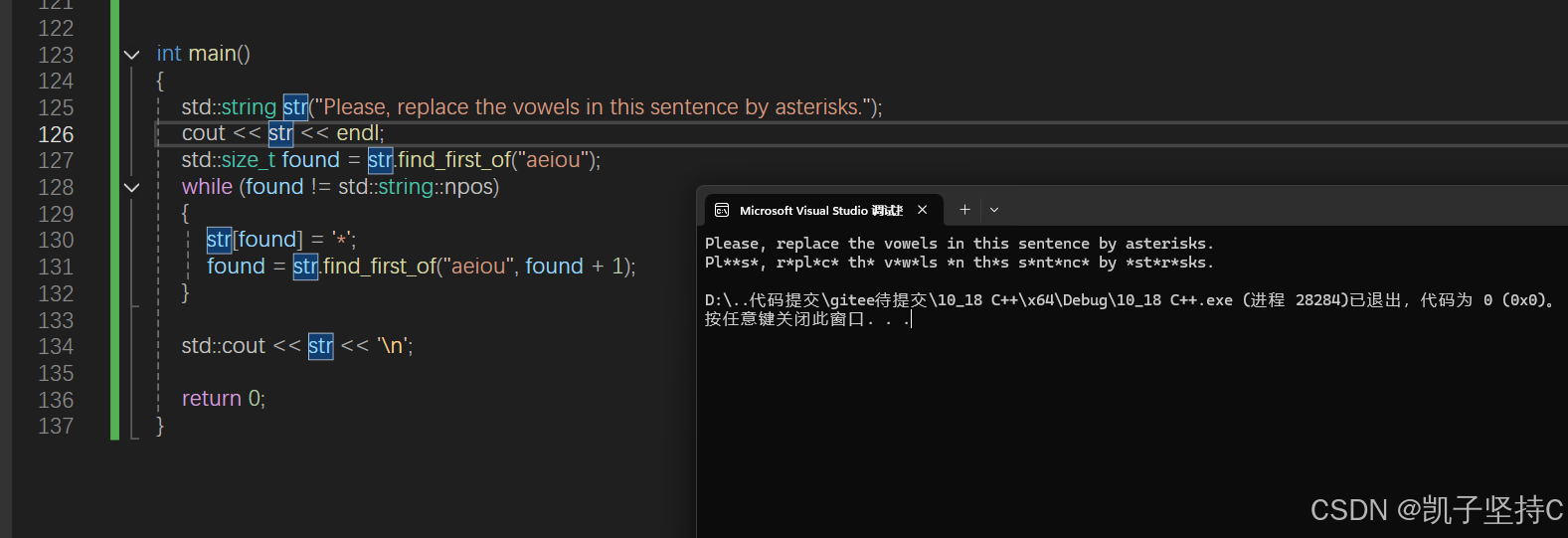Image resolution: width=1568 pixels, height=538 pixels.
Task: Click the highlighted str variable on line 125
Action: coord(295,107)
